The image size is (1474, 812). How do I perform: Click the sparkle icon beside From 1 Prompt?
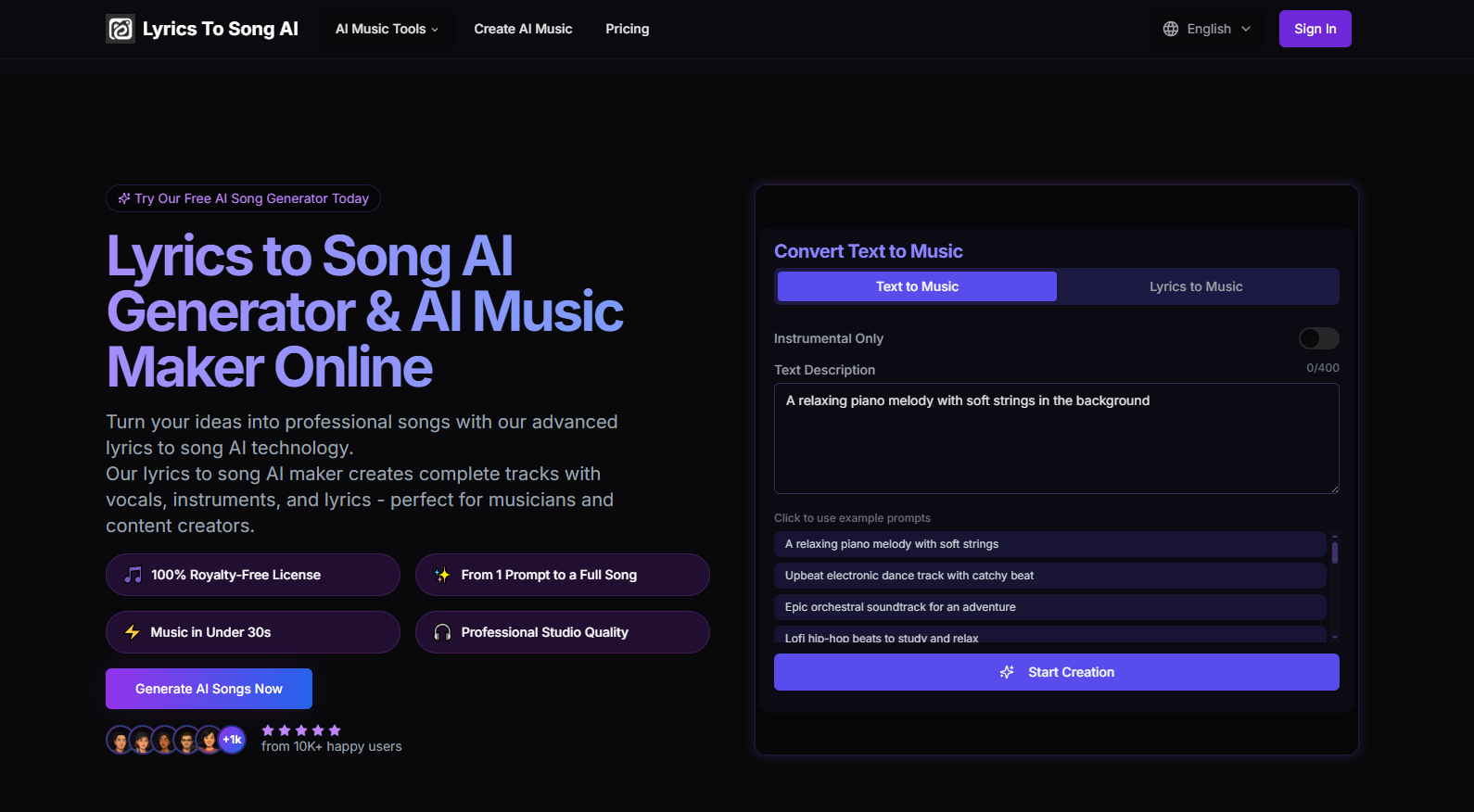[x=442, y=575]
